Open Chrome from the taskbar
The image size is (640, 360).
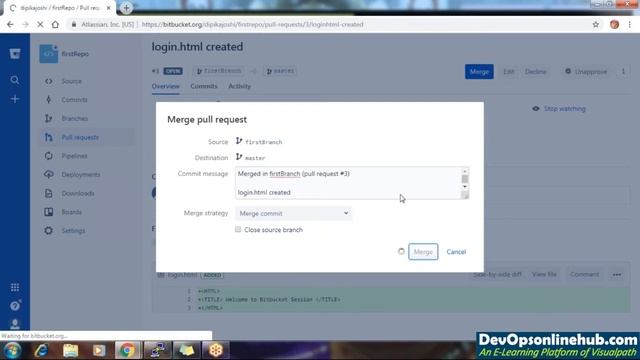(x=127, y=350)
